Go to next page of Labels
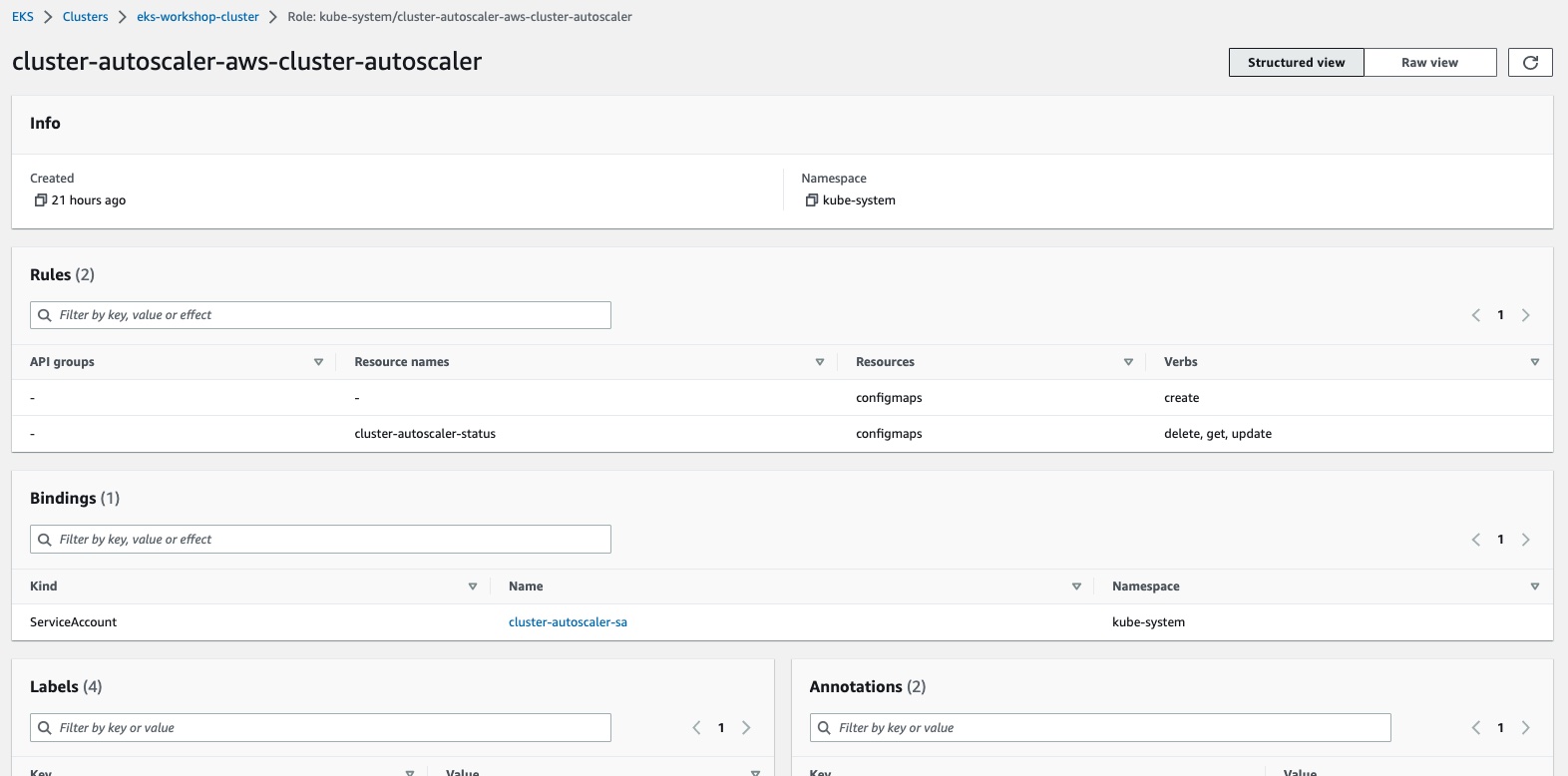1568x776 pixels. coord(746,728)
